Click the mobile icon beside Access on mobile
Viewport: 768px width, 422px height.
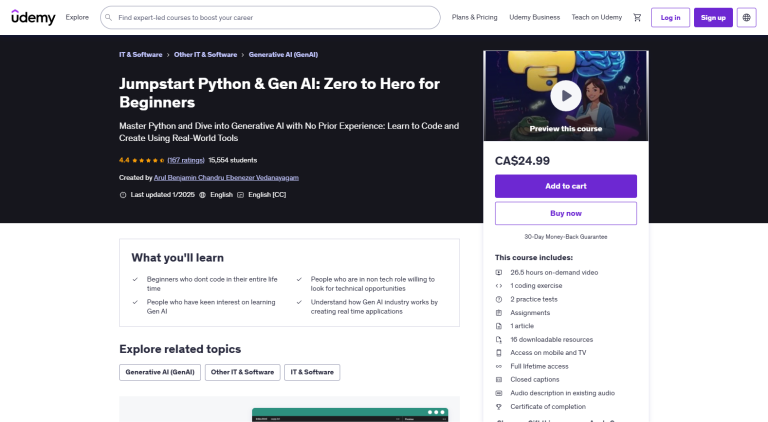[x=499, y=352]
